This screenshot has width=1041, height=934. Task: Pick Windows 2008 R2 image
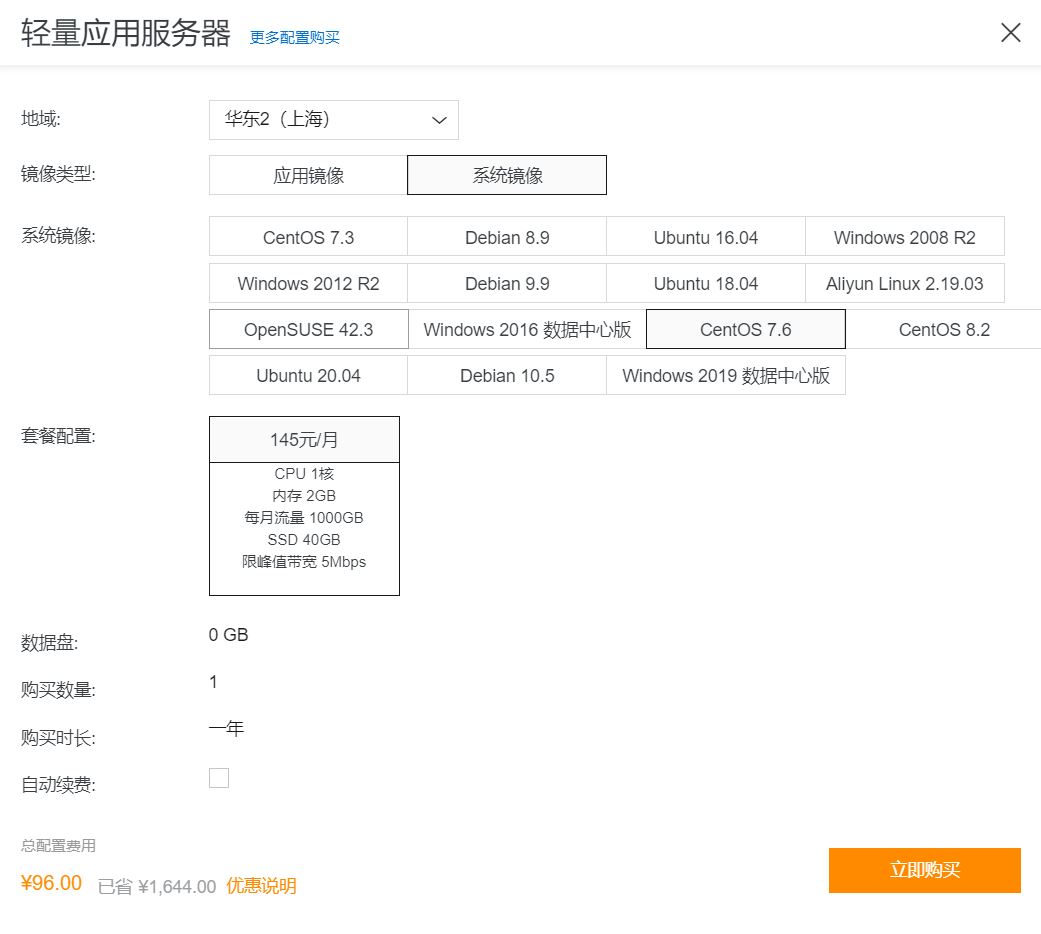pos(904,237)
